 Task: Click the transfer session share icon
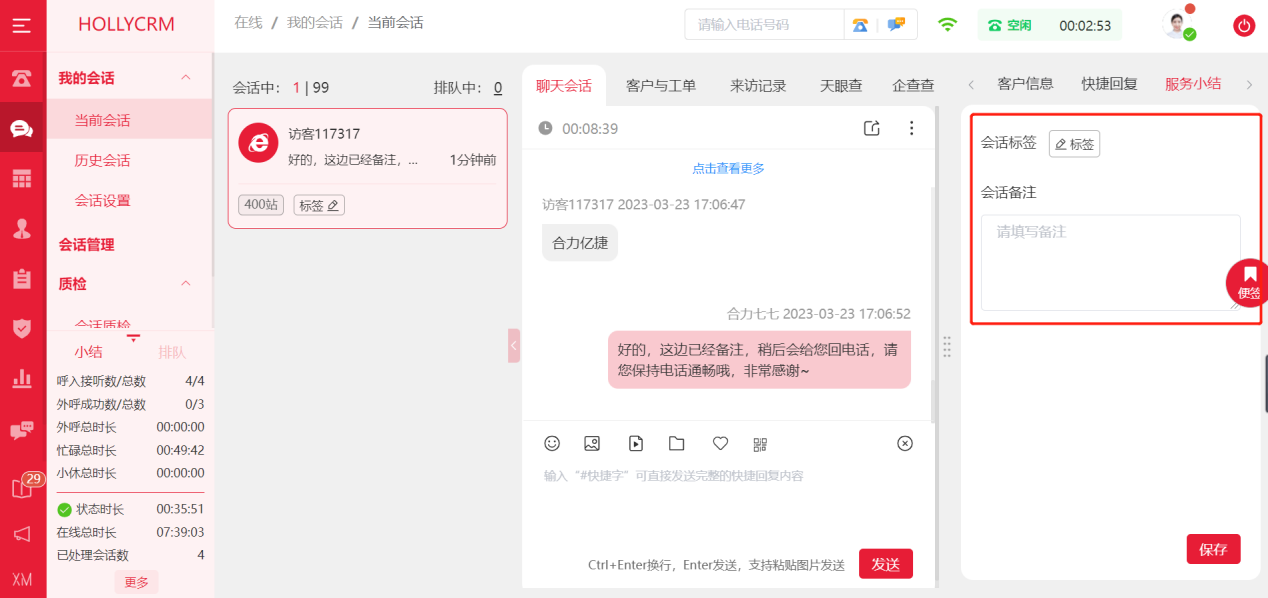point(872,128)
